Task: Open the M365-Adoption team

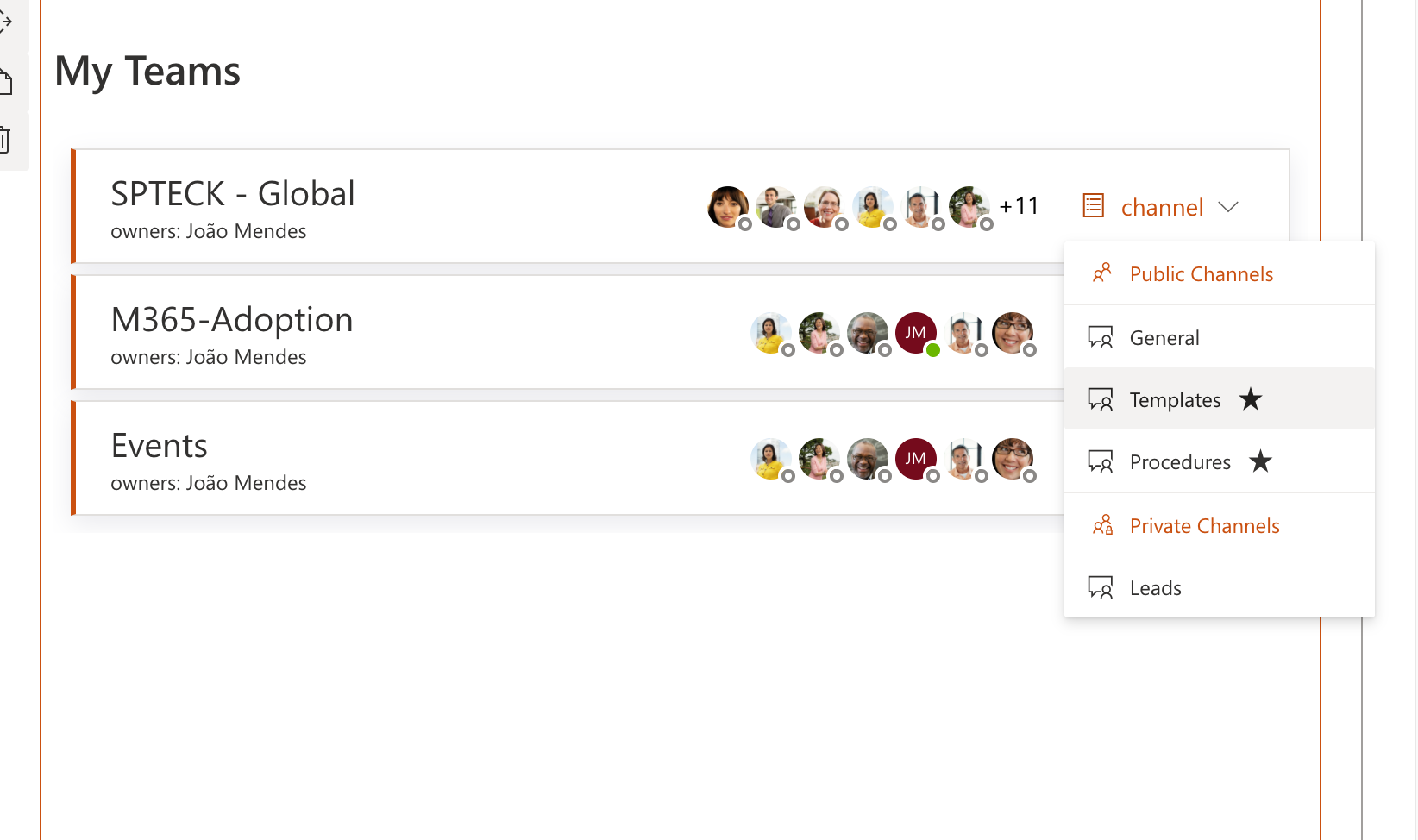Action: click(x=232, y=319)
